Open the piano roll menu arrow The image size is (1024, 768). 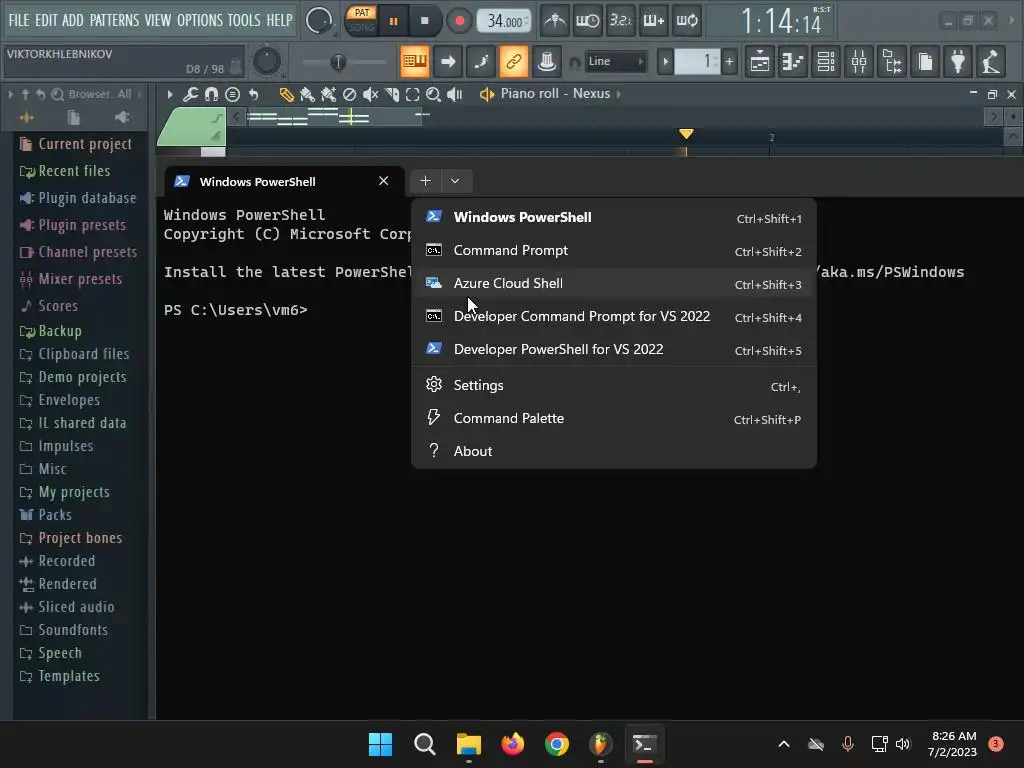(x=170, y=95)
